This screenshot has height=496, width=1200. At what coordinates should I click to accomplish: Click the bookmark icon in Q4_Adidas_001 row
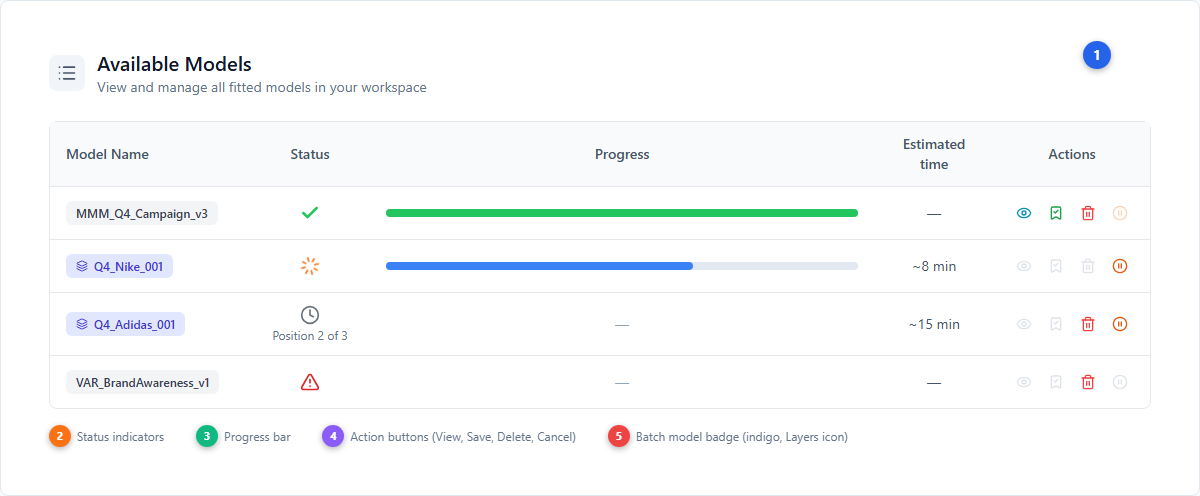(1056, 324)
